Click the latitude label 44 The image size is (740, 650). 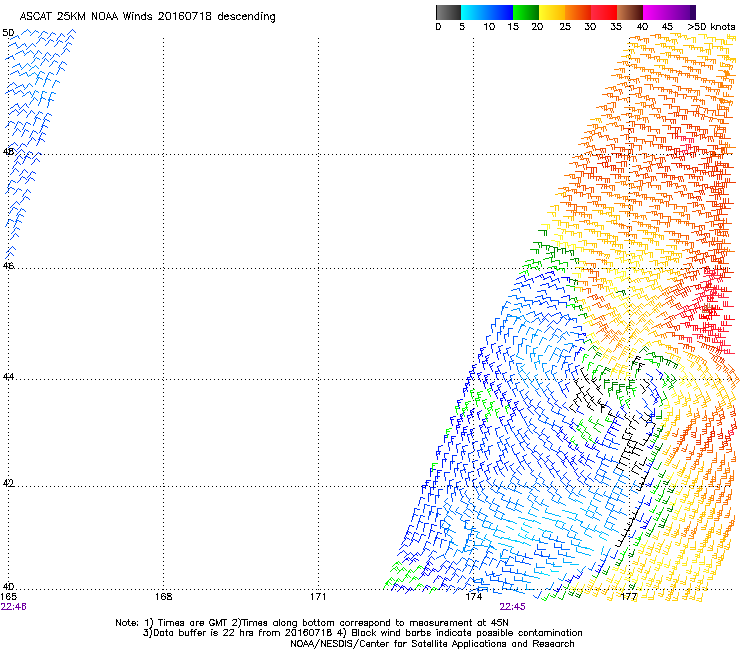[x=8, y=377]
